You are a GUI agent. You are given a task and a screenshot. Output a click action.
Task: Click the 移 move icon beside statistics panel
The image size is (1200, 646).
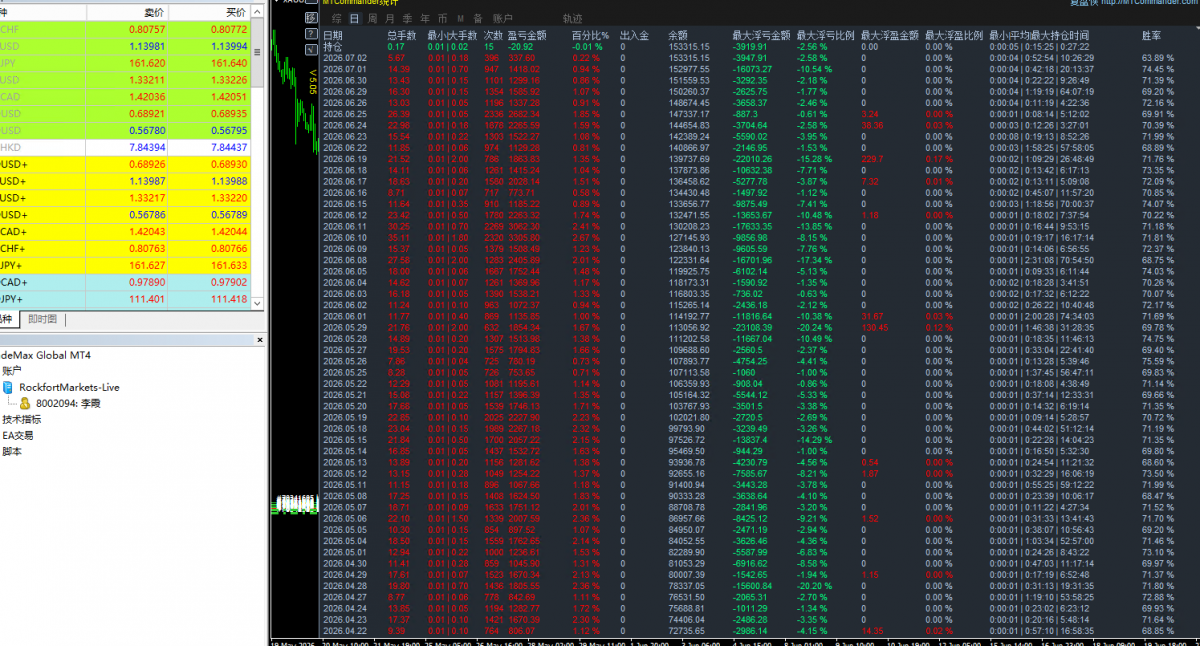[311, 18]
